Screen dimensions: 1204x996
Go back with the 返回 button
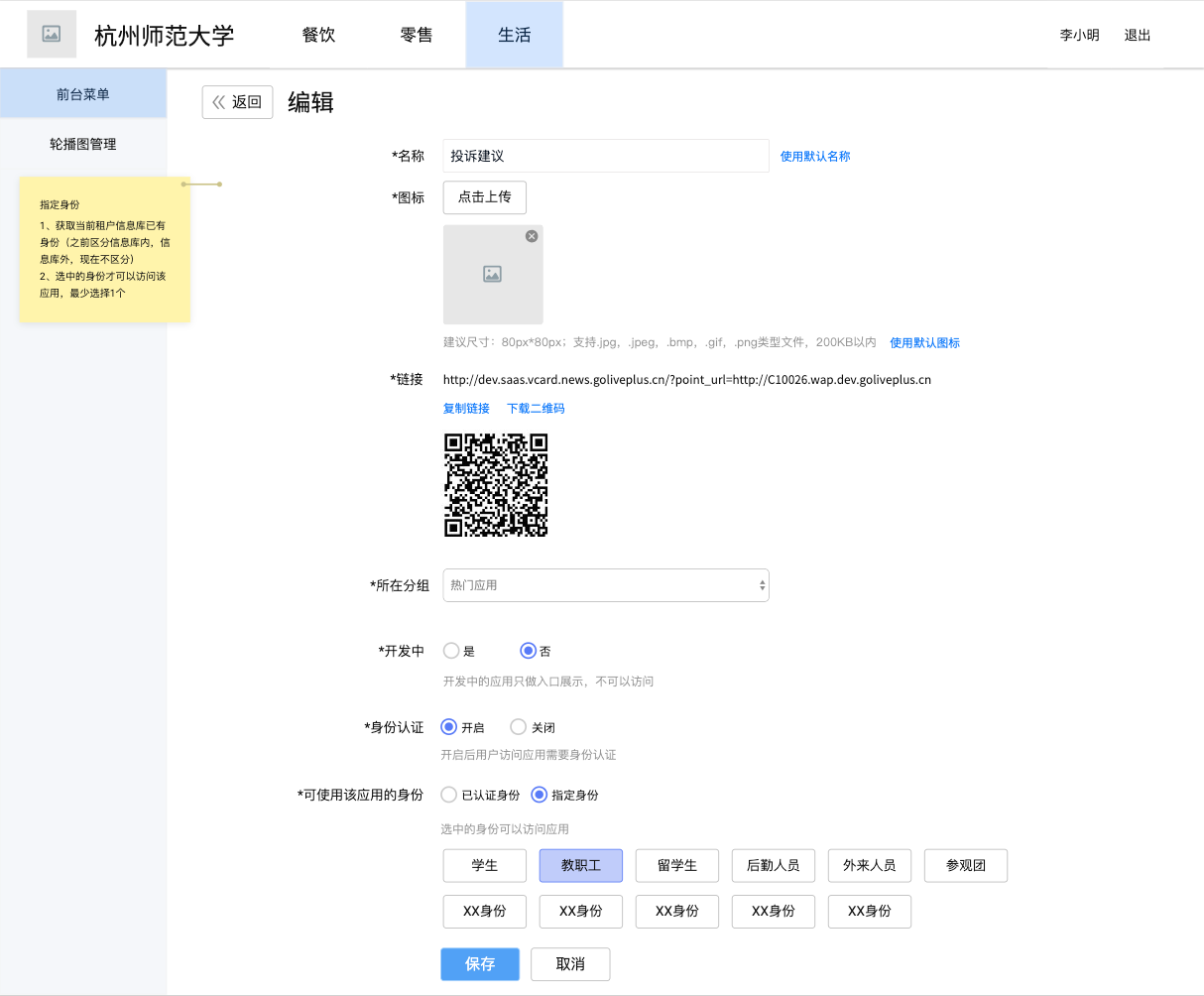pos(237,102)
